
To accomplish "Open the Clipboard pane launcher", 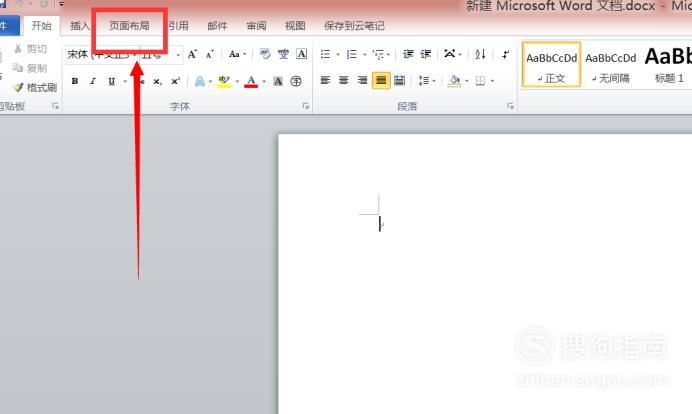I will coord(55,106).
